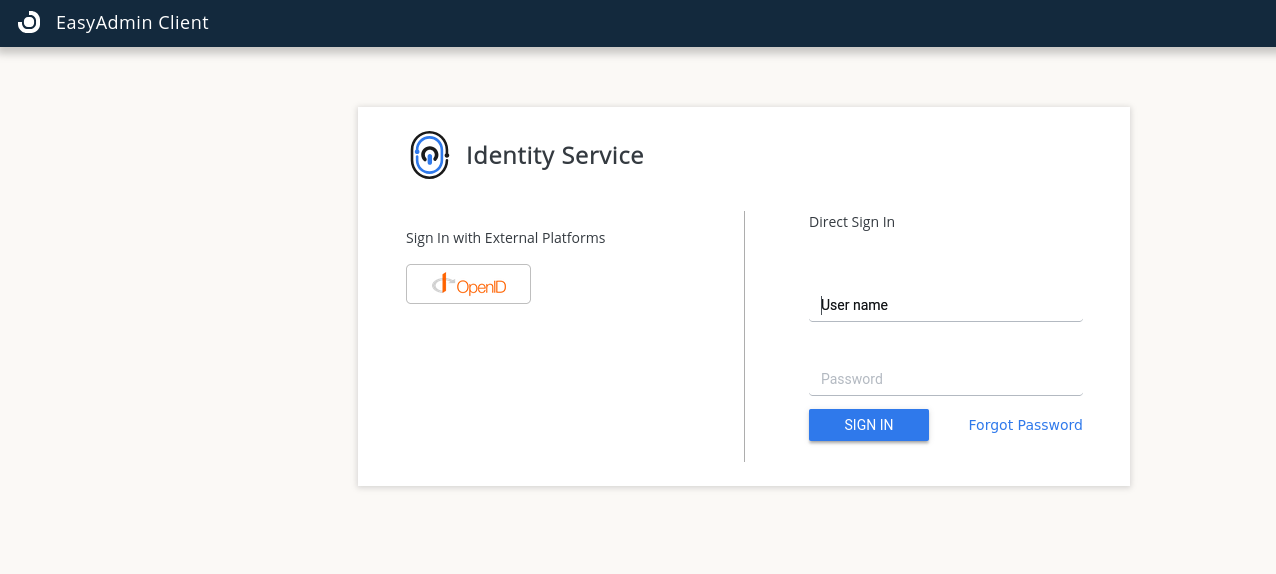The height and width of the screenshot is (574, 1276).
Task: Focus the User name input field
Action: coord(945,305)
